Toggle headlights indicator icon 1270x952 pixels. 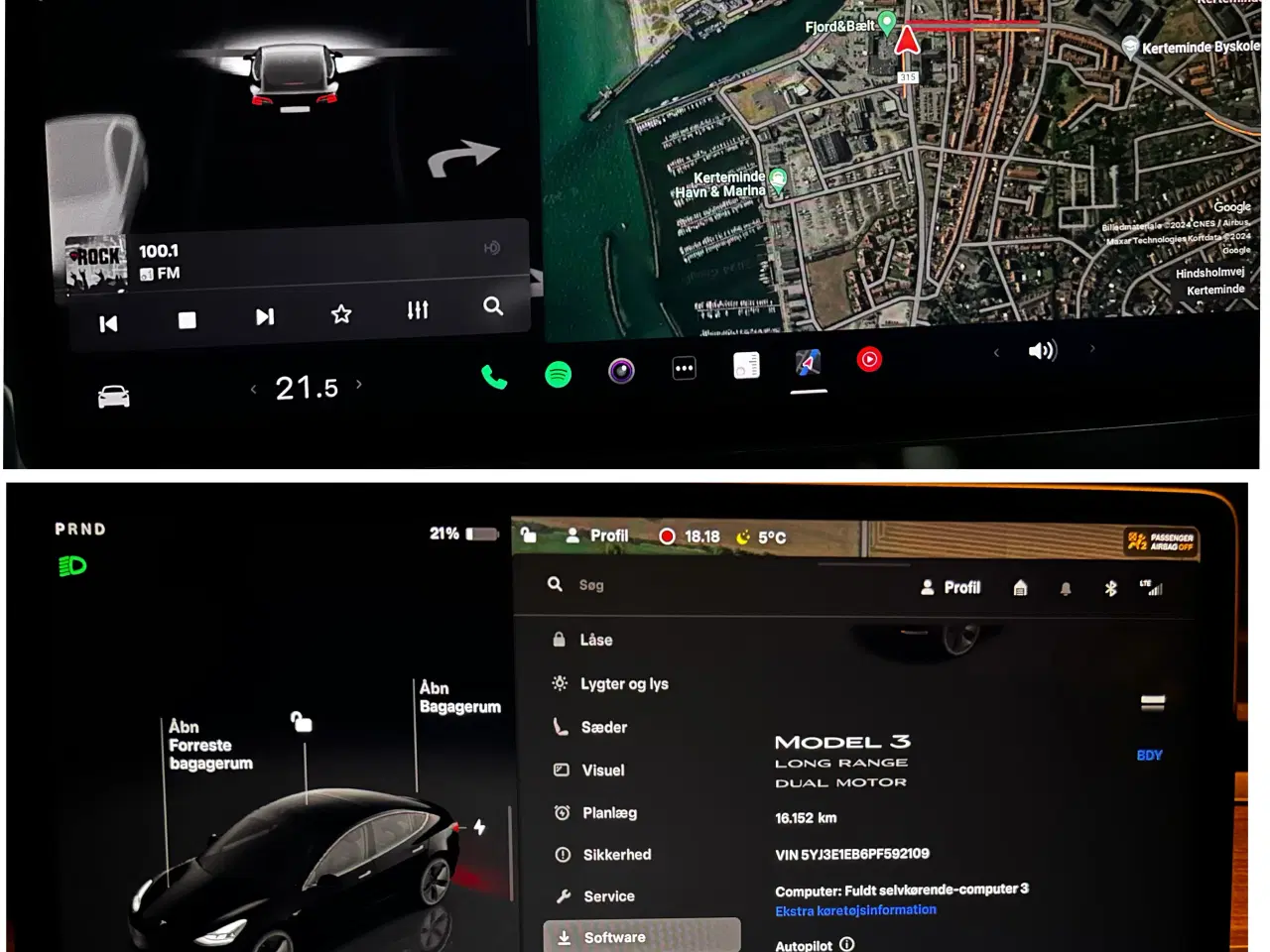pos(72,566)
